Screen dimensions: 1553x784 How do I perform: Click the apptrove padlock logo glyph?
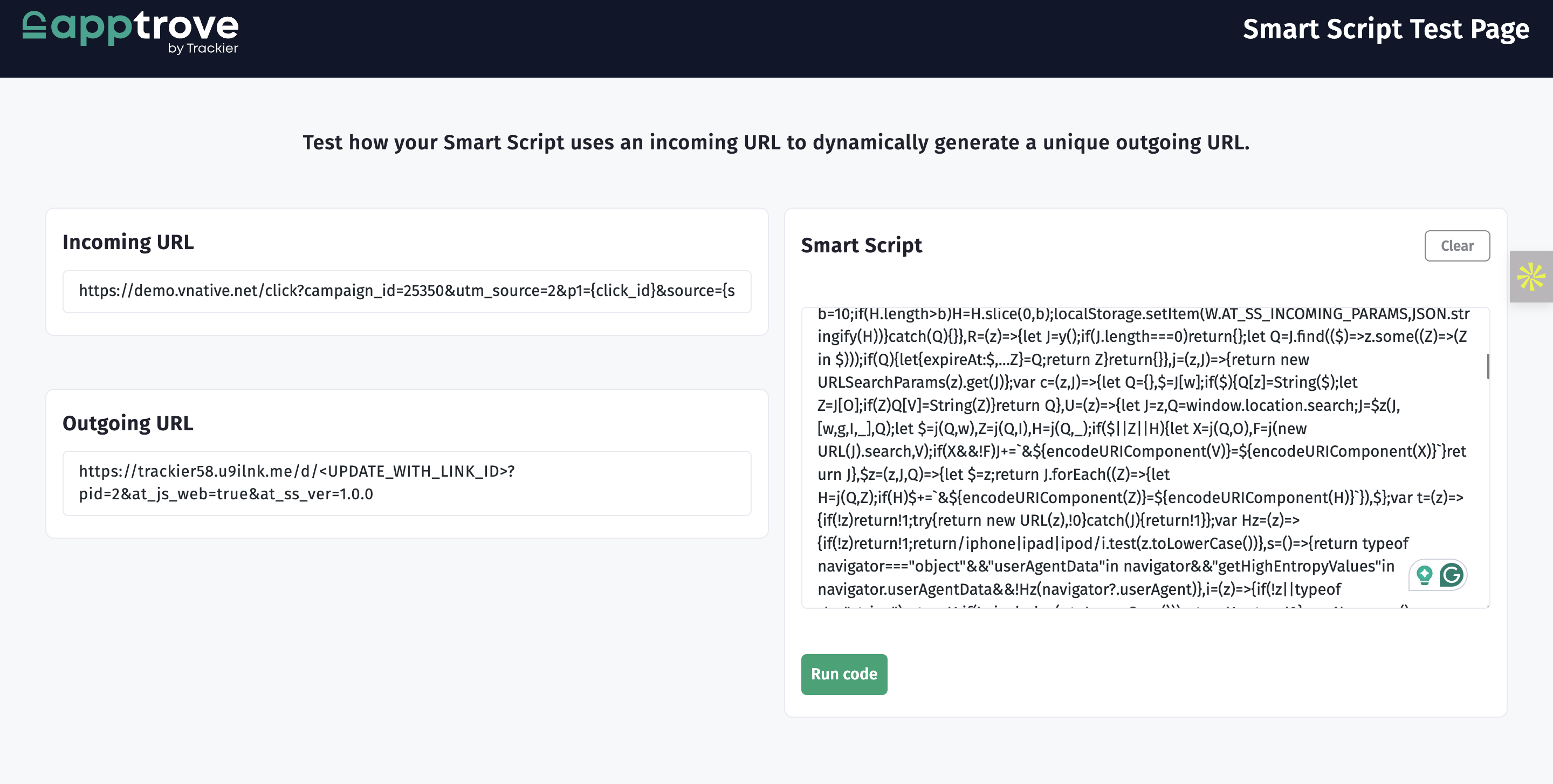(35, 25)
